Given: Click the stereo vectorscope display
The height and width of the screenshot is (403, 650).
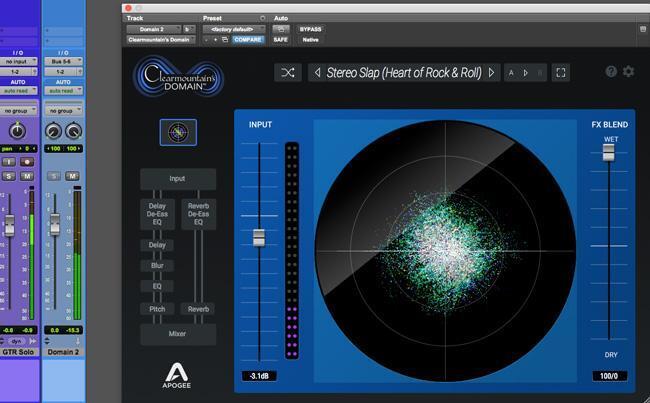Looking at the screenshot, I should 446,251.
